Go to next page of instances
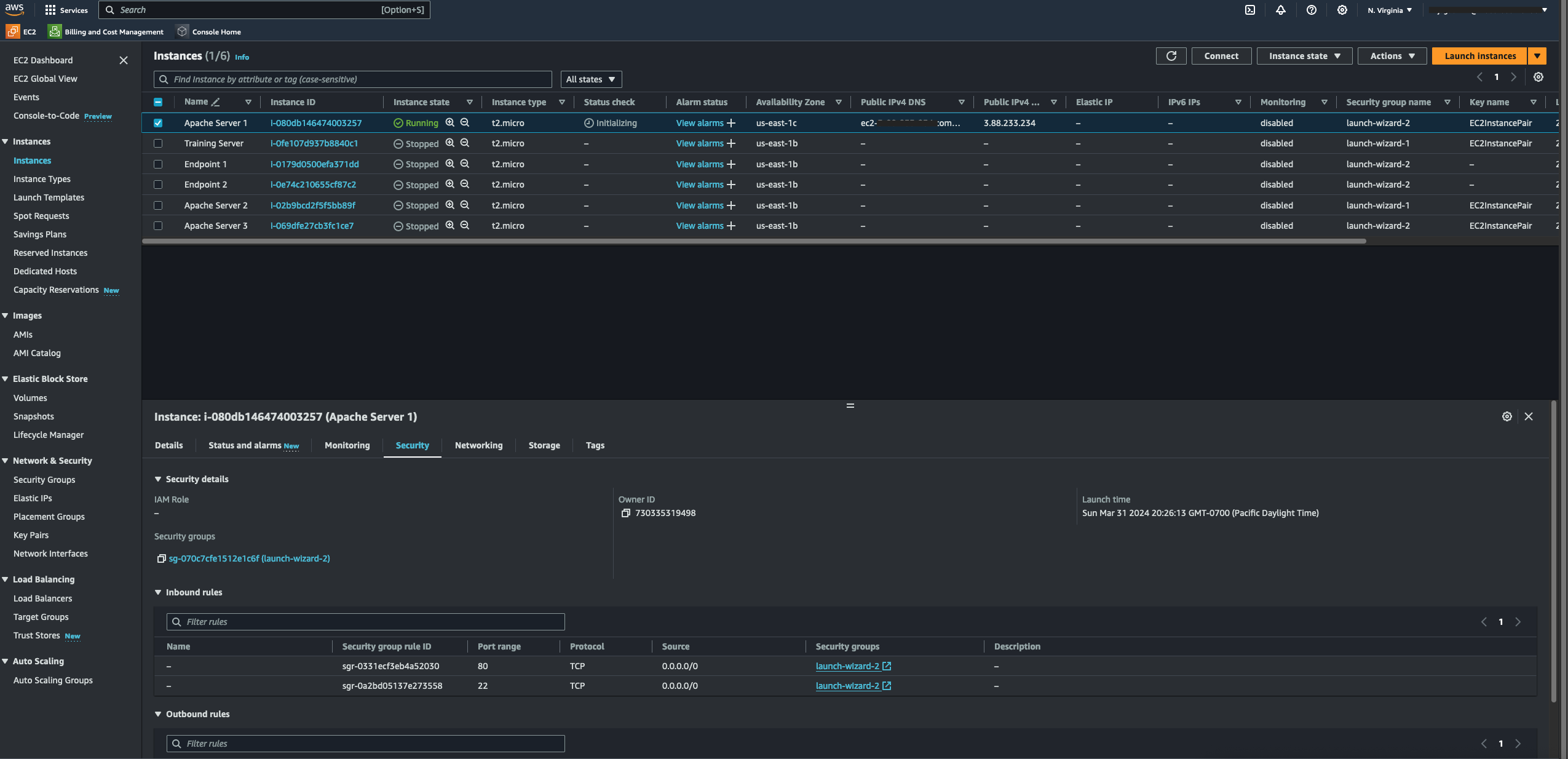The width and height of the screenshot is (1568, 759). [x=1513, y=77]
